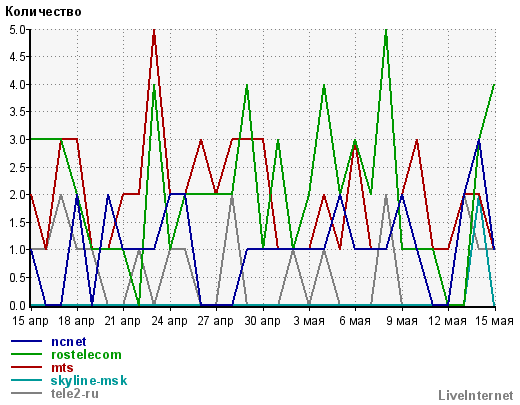The height and width of the screenshot is (405, 520).
Task: Click the 12 мая date label
Action: click(x=447, y=321)
